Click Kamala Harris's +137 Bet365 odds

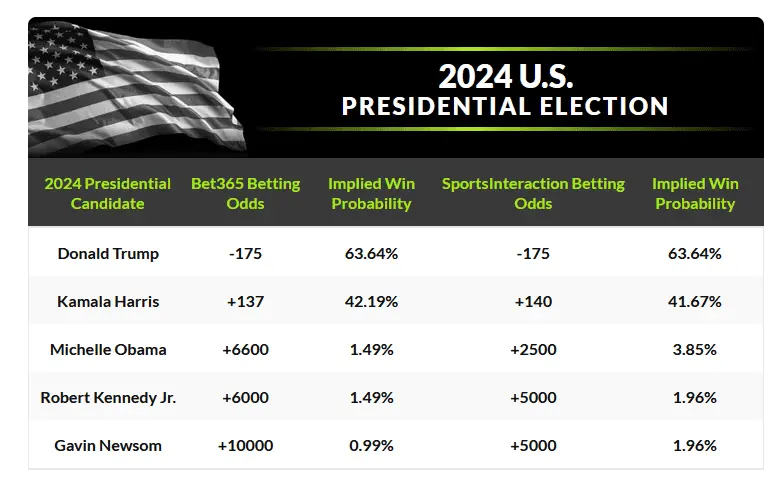pyautogui.click(x=245, y=301)
